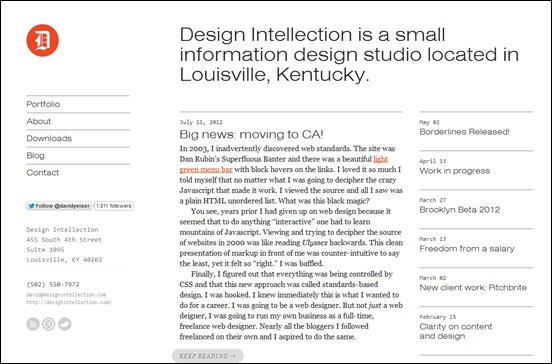Open the Downloads section
The height and width of the screenshot is (364, 552).
click(49, 138)
